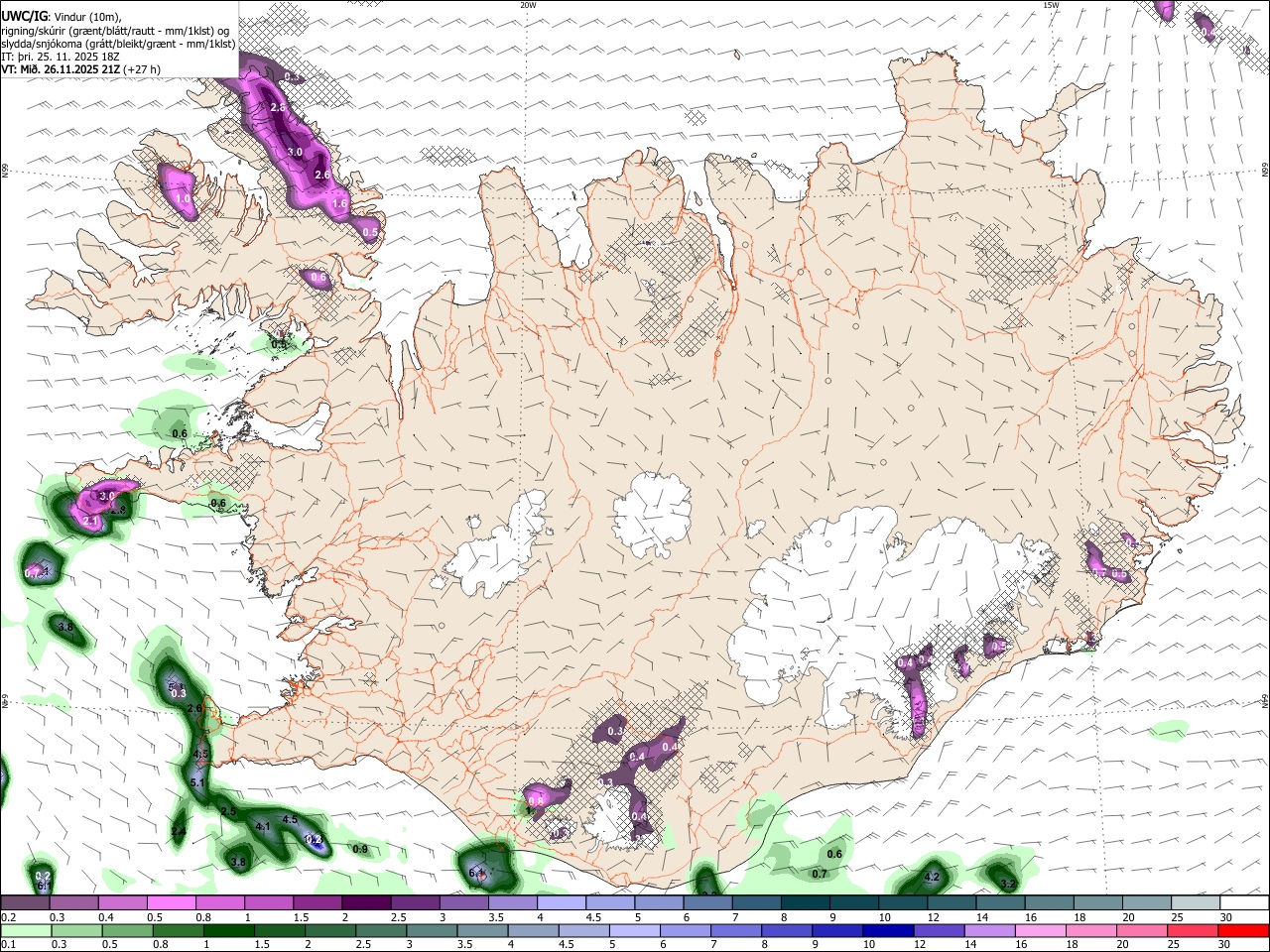Click the '2.6' snowfall value on the map
Screen dimensions: 1270x952
tap(321, 175)
